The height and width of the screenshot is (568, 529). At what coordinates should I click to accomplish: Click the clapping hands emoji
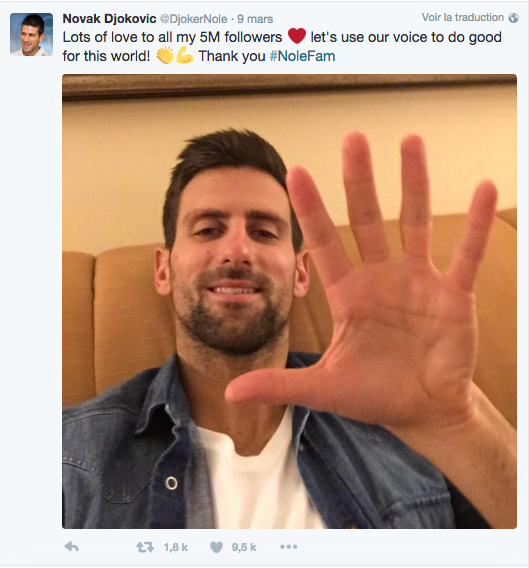pyautogui.click(x=165, y=55)
